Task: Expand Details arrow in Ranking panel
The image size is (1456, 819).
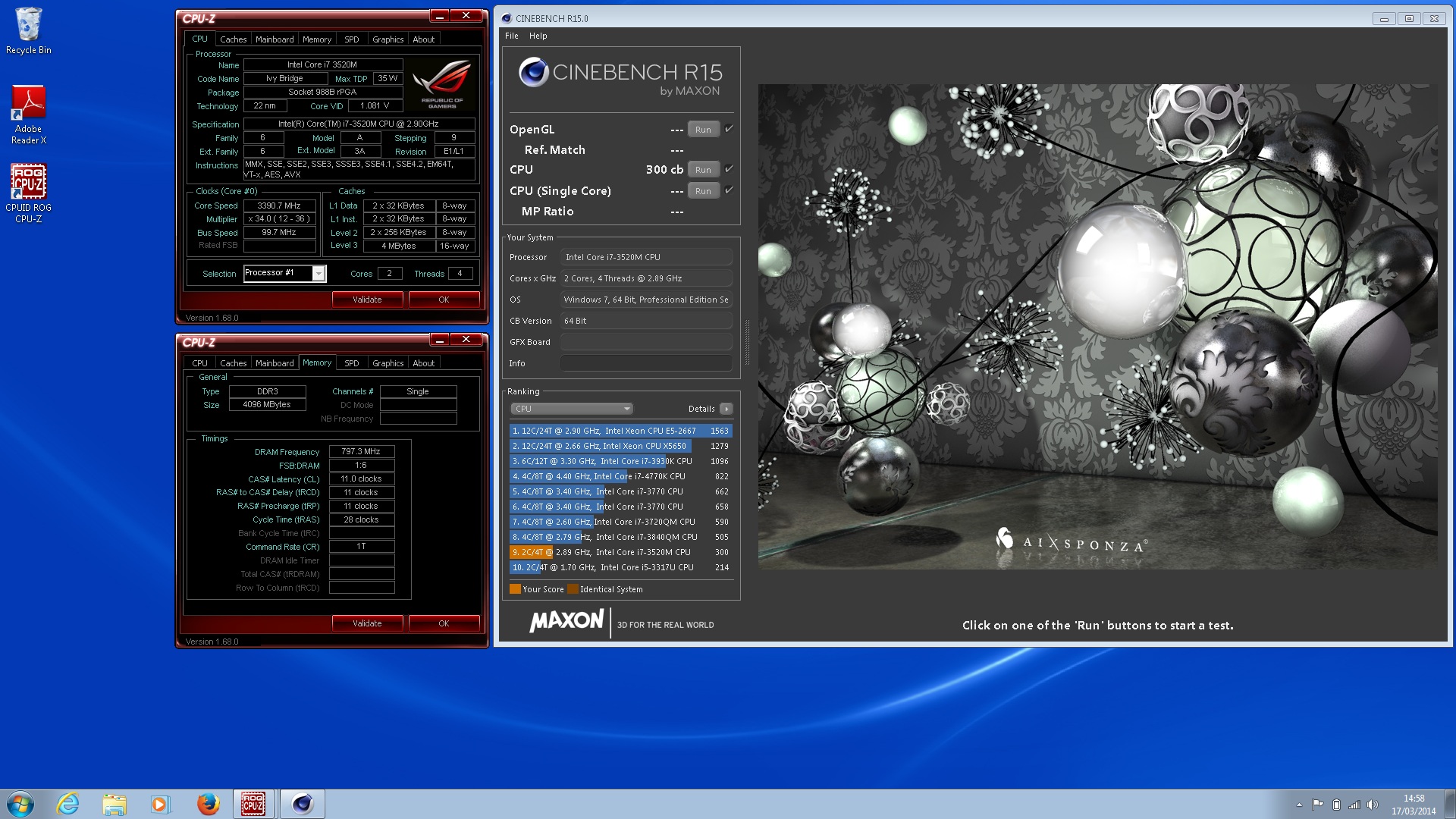Action: (x=726, y=409)
